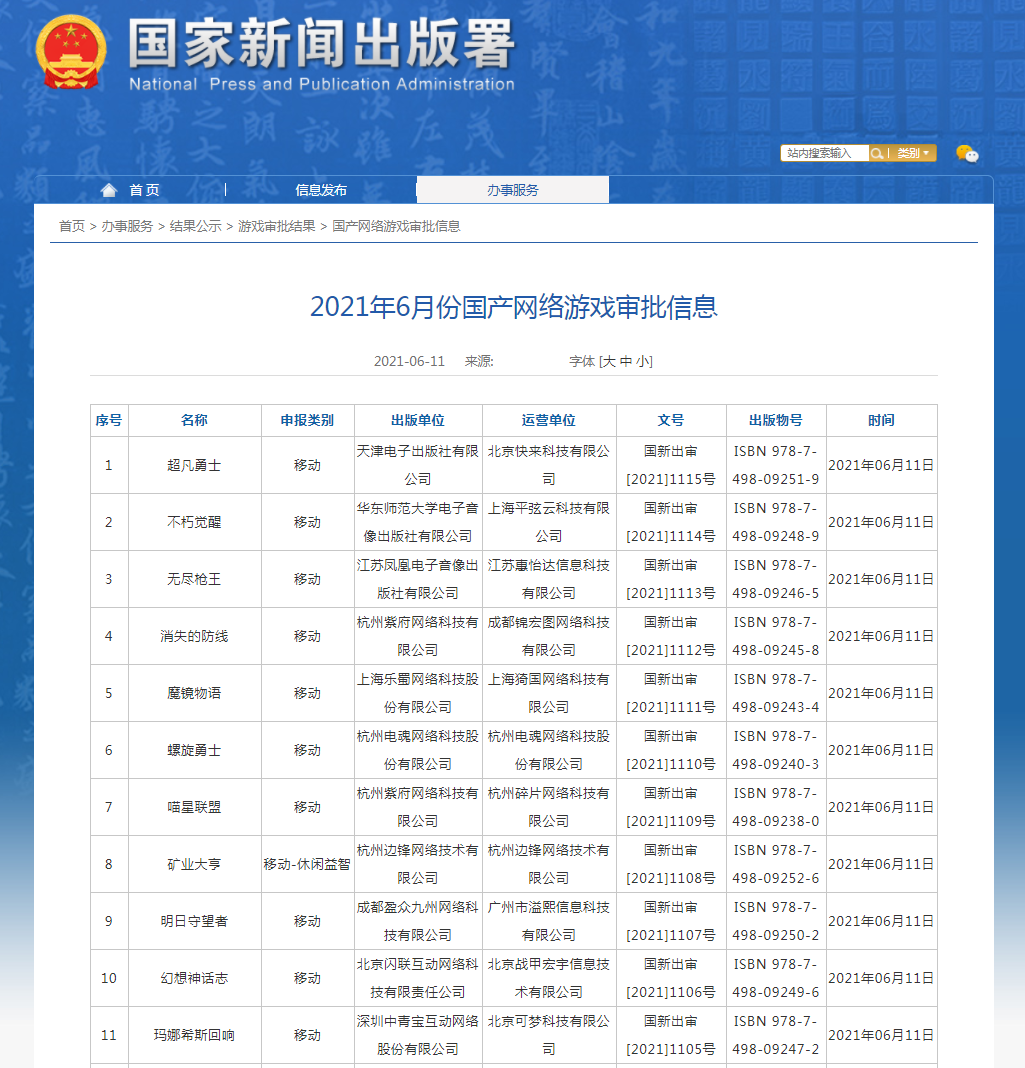Click the national emblem logo

pos(70,52)
